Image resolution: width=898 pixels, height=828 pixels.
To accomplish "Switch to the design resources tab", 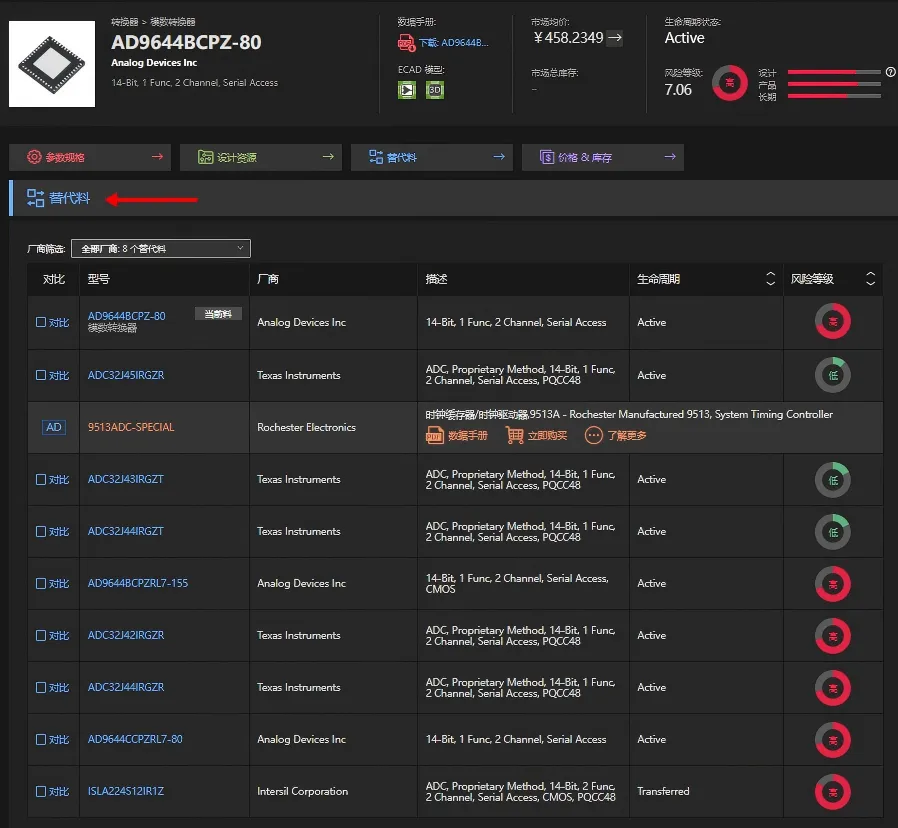I will point(261,157).
